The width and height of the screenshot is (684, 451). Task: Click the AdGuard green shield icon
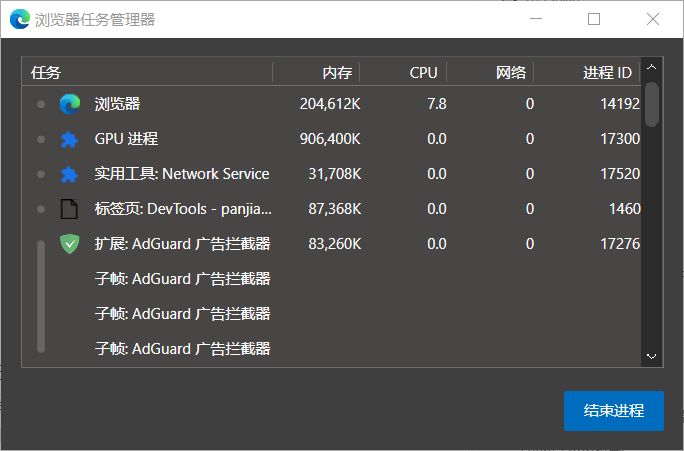[x=69, y=244]
